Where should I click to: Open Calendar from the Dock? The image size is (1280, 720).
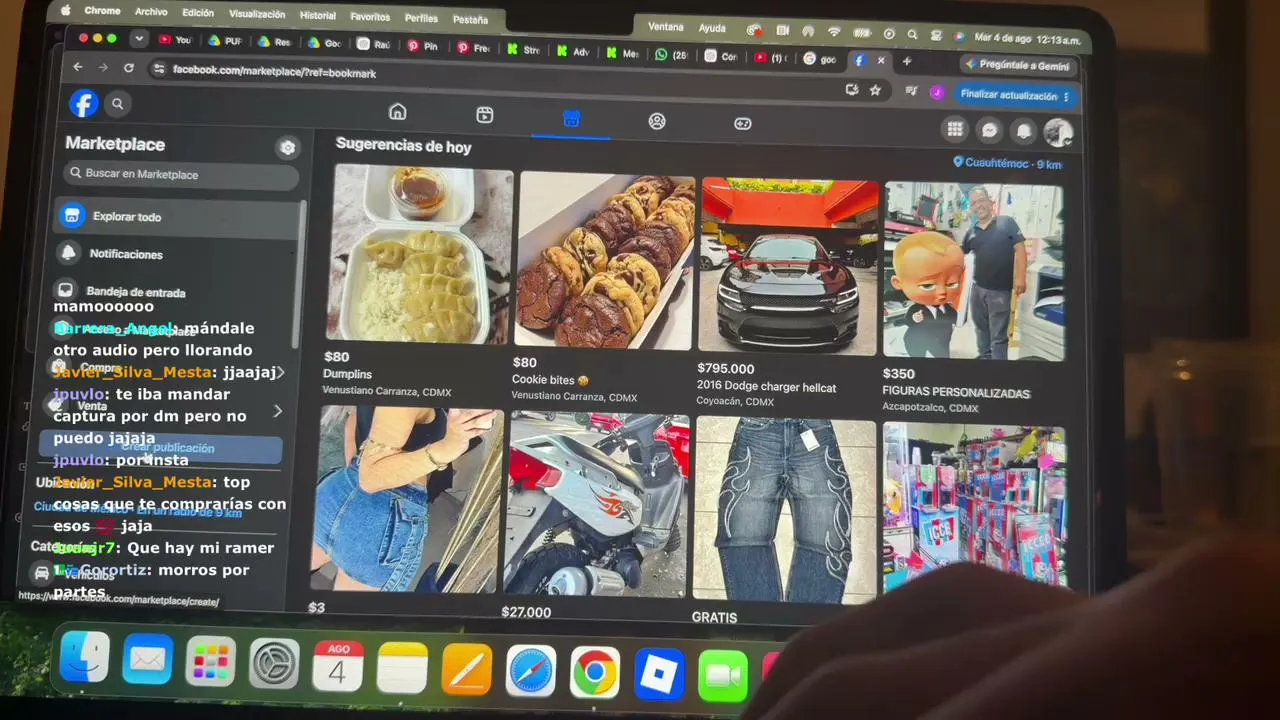(337, 667)
